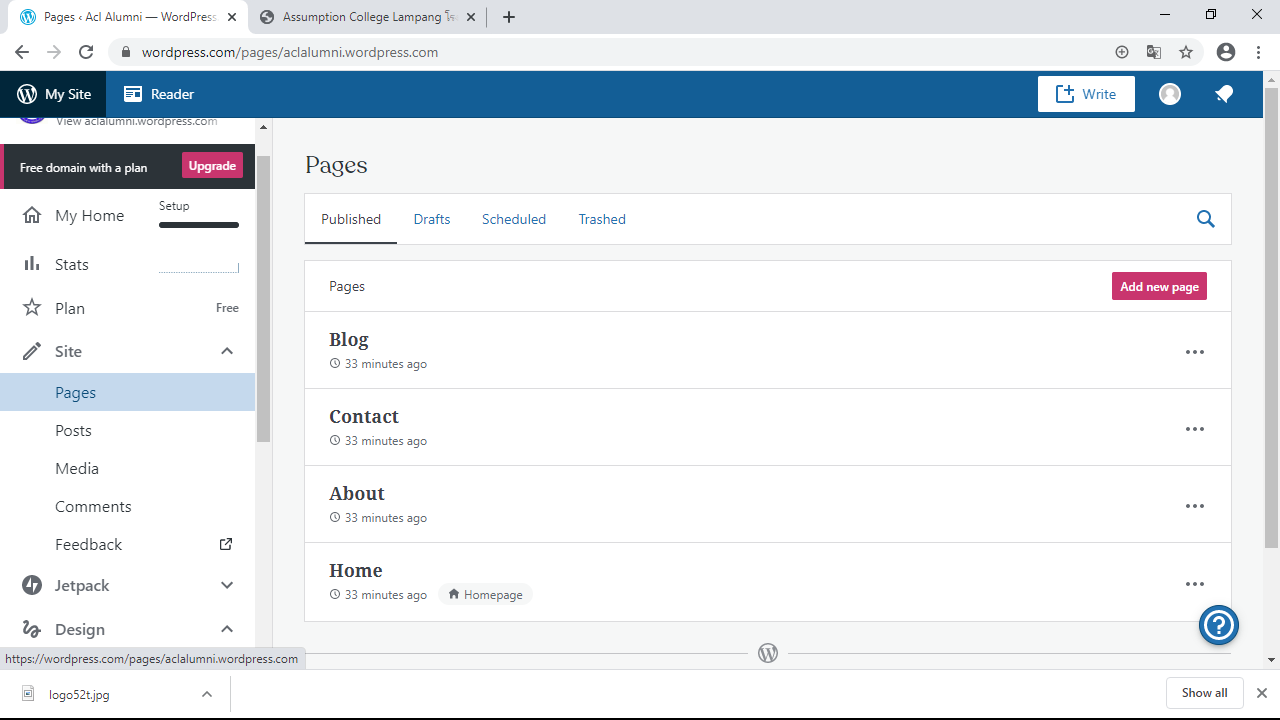Click the user profile avatar icon

coord(1170,94)
